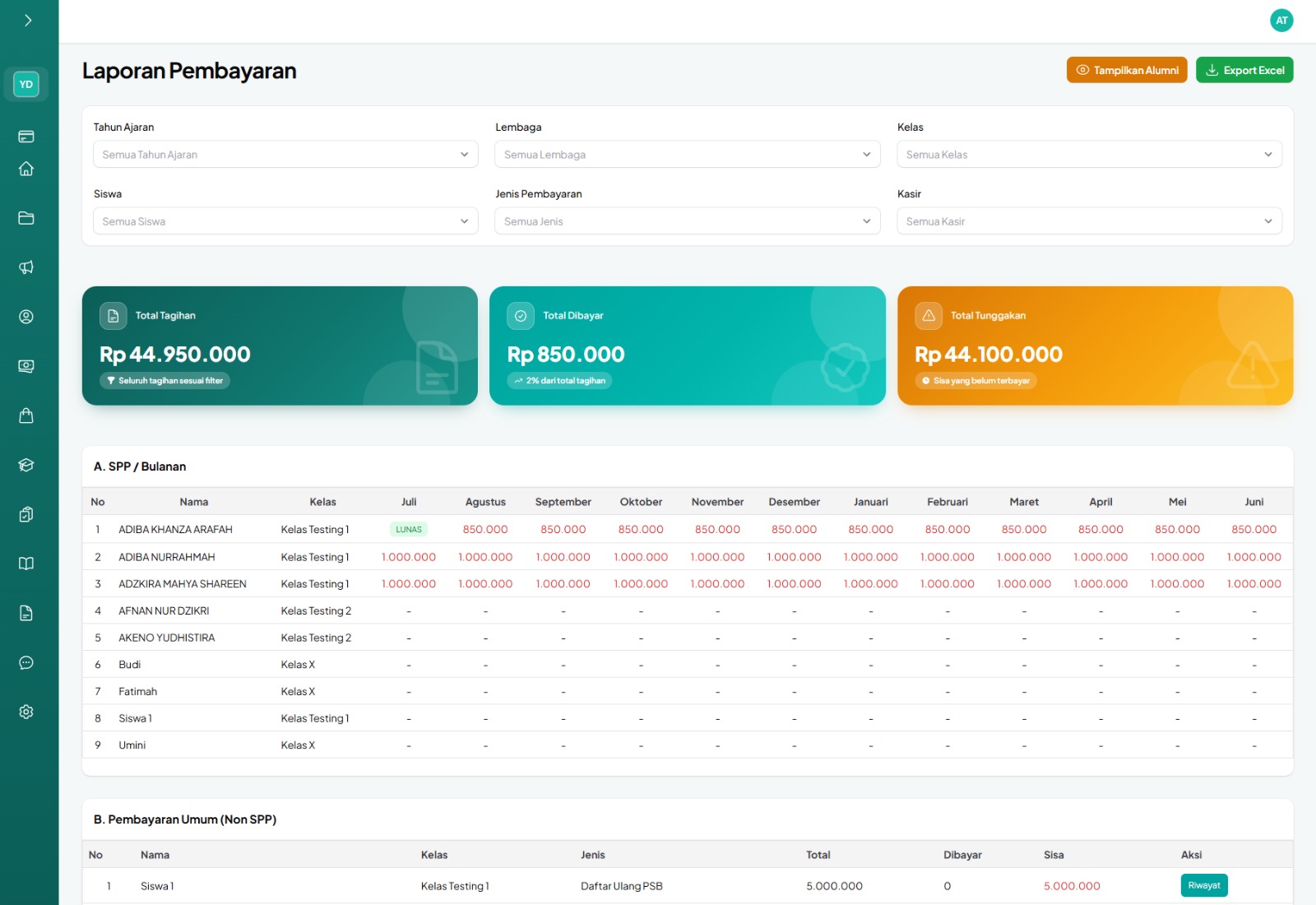The image size is (1316, 905).
Task: Open the settings gear icon in sidebar
Action: coord(26,712)
